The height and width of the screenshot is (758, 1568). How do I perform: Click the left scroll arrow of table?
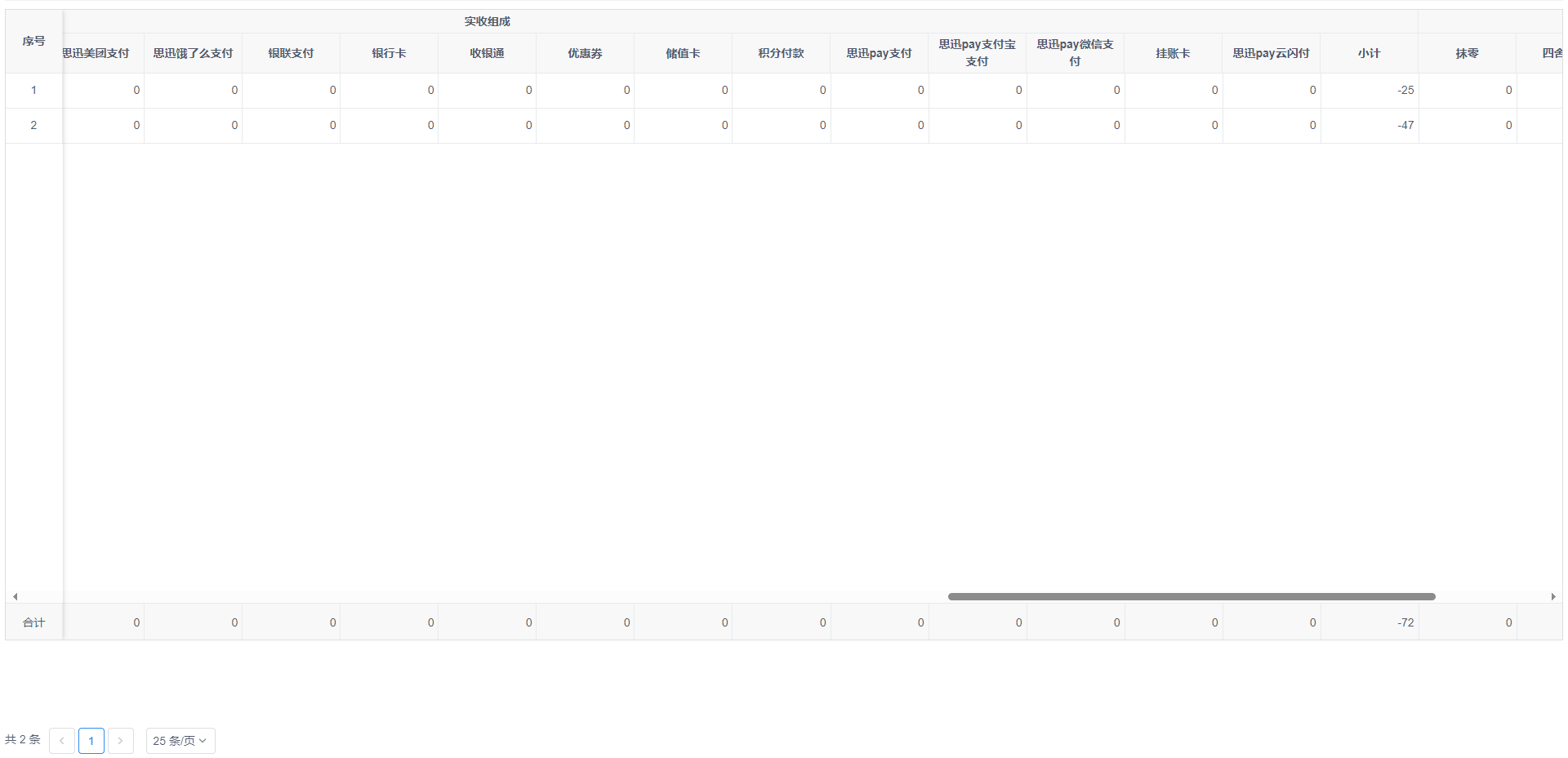click(15, 597)
